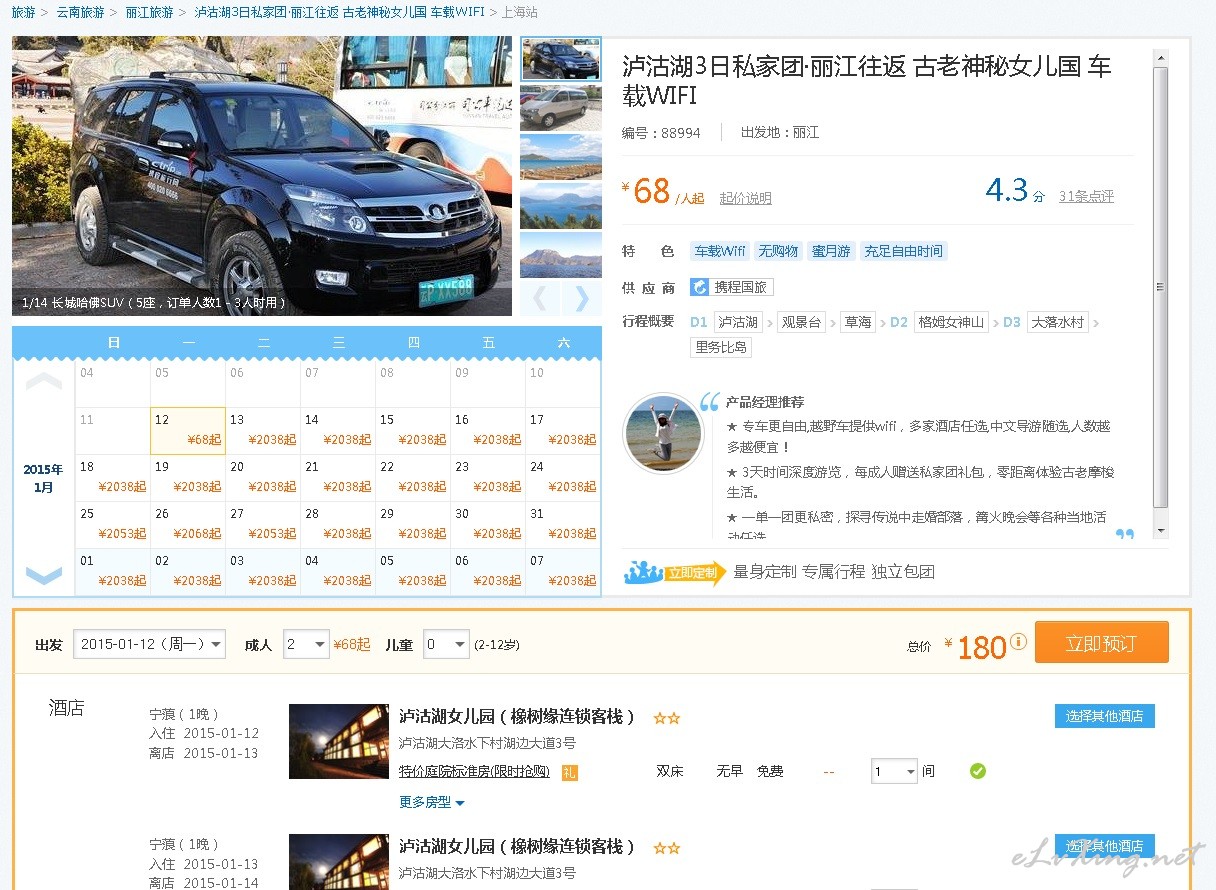The height and width of the screenshot is (890, 1216).
Task: Open 丽江旅游 breadcrumb link
Action: [149, 12]
